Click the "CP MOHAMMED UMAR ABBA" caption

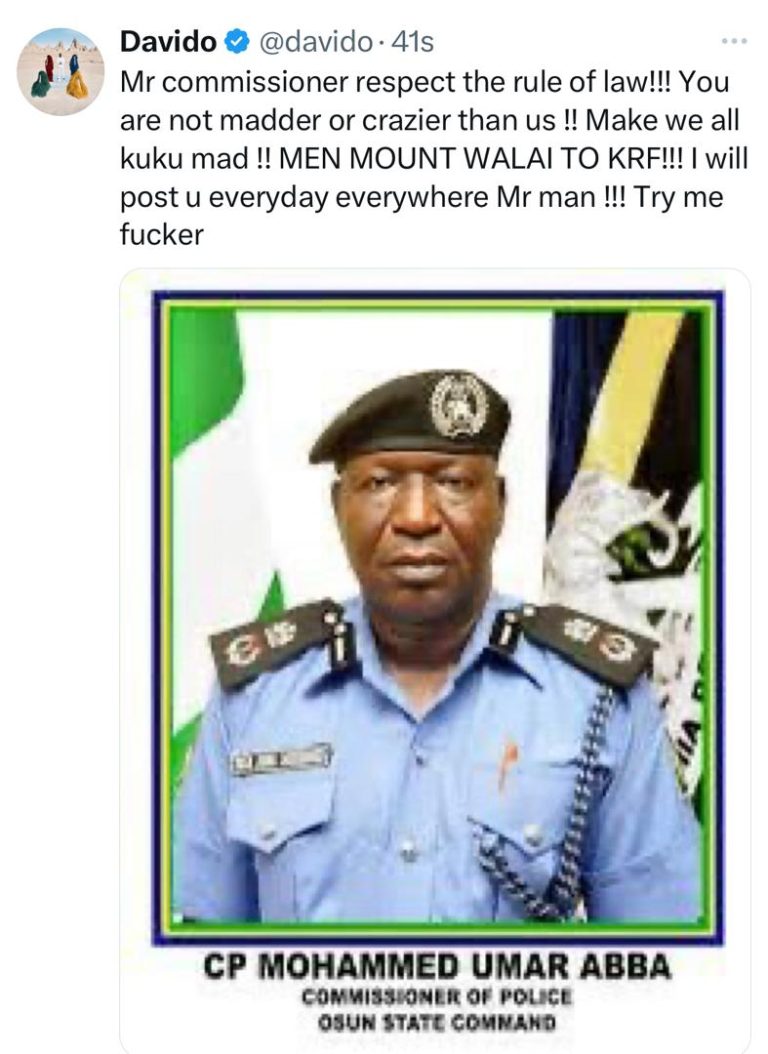(437, 967)
